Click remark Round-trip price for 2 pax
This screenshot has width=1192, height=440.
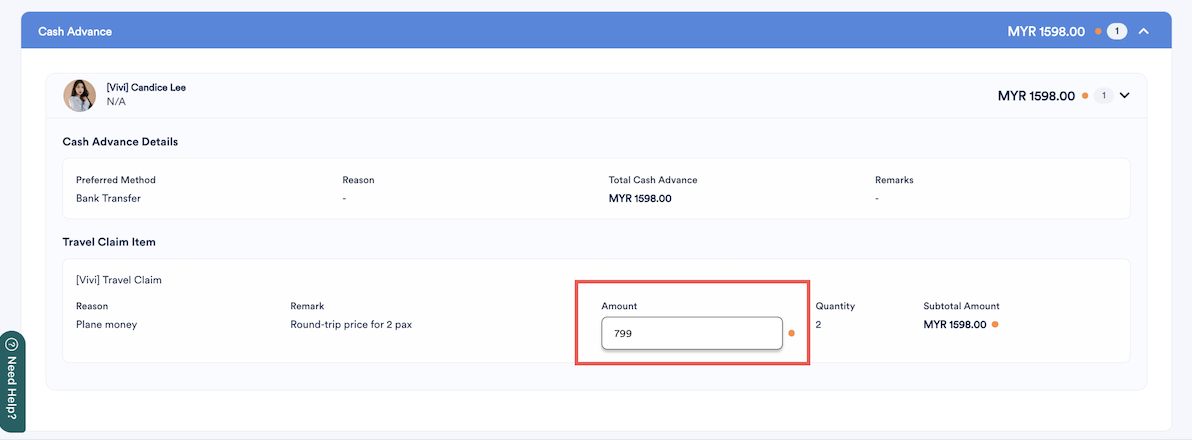click(351, 324)
